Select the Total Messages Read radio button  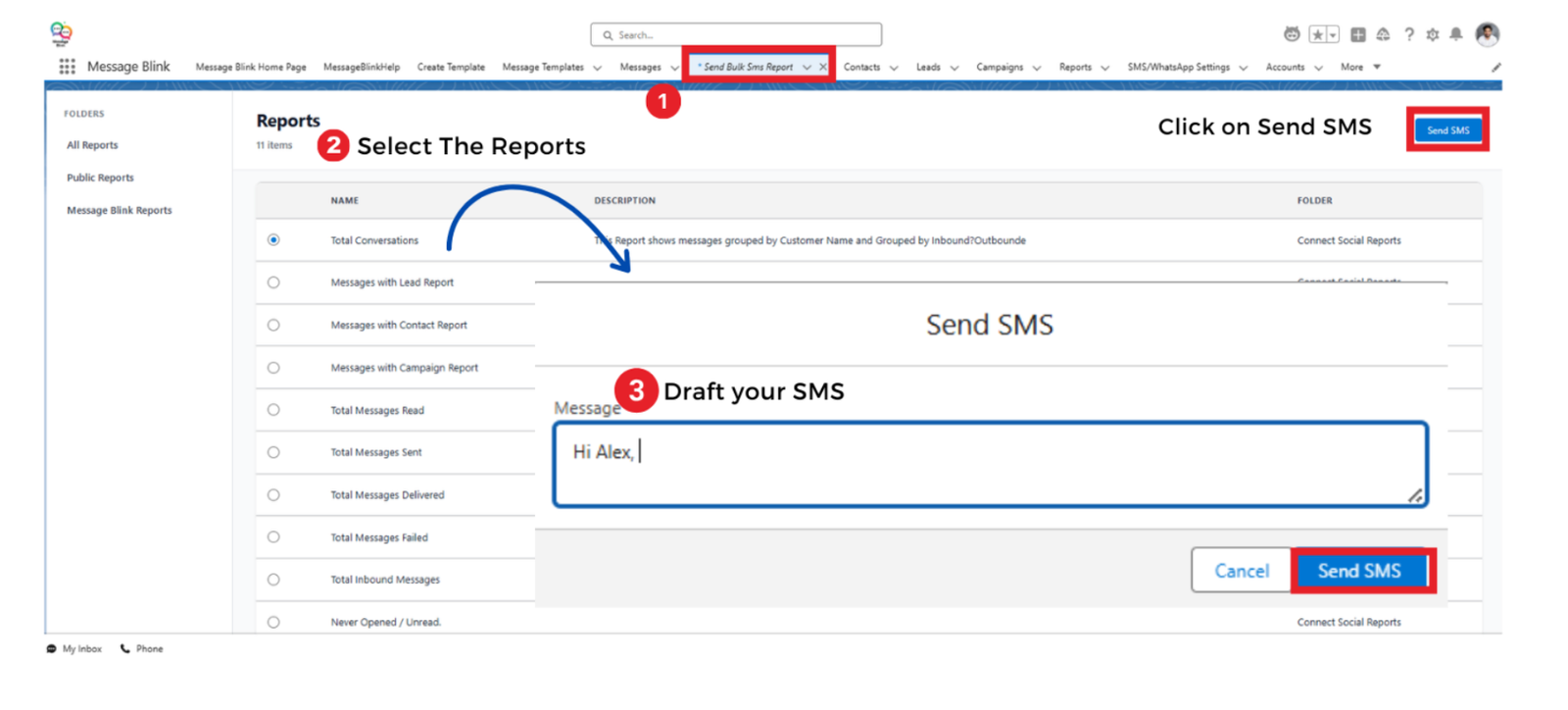click(x=273, y=410)
